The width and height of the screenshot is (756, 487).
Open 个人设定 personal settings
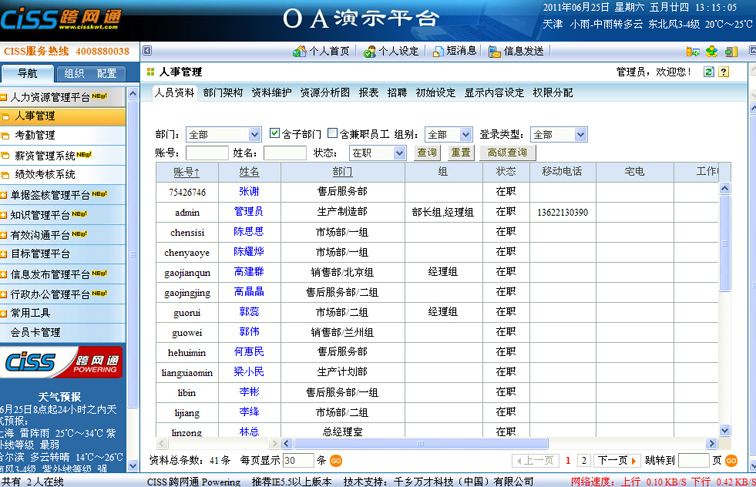370,51
